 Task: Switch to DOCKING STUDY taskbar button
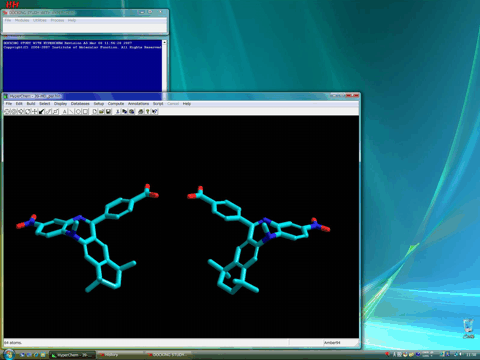[169, 355]
